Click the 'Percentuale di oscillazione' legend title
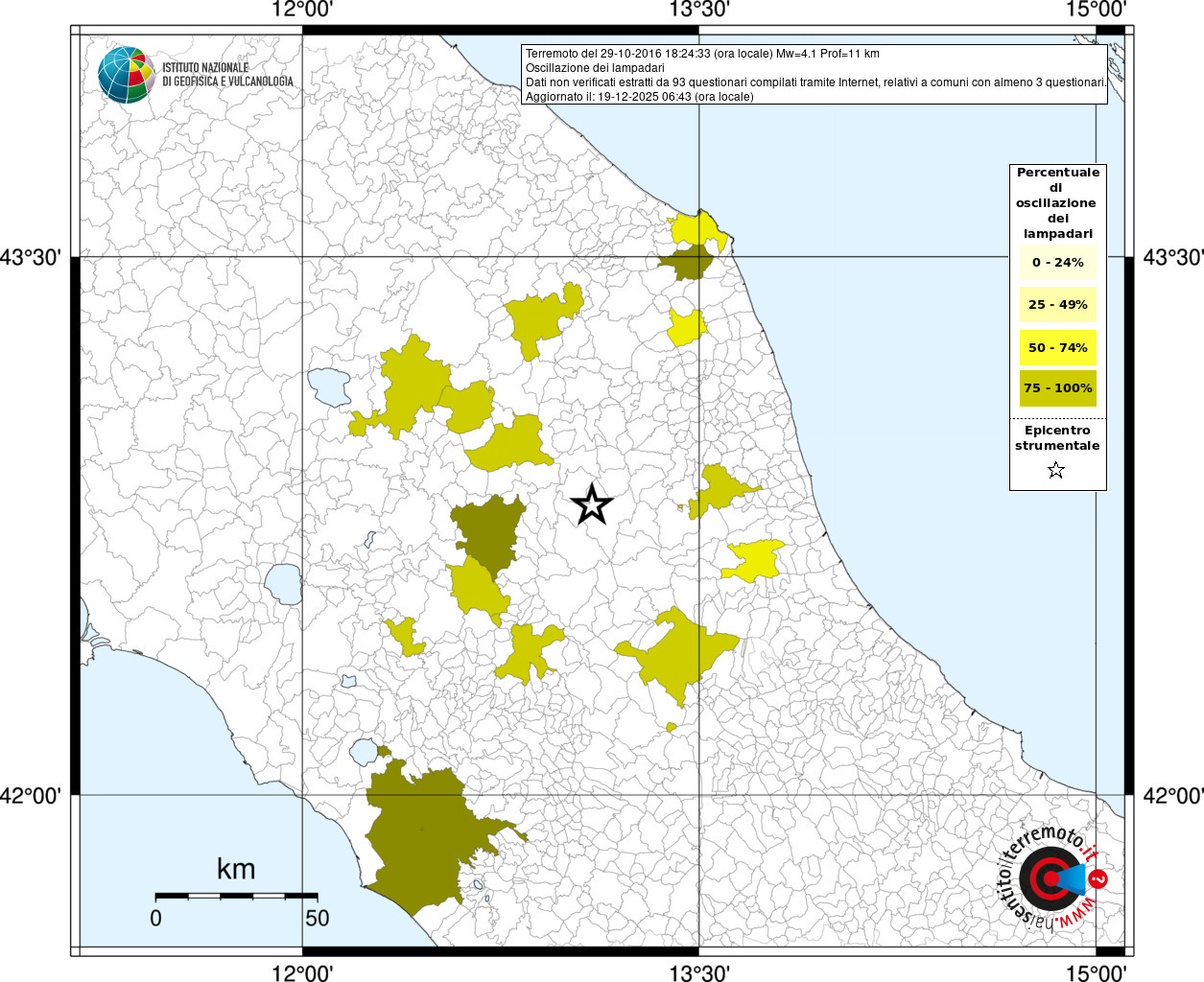 (x=1057, y=202)
